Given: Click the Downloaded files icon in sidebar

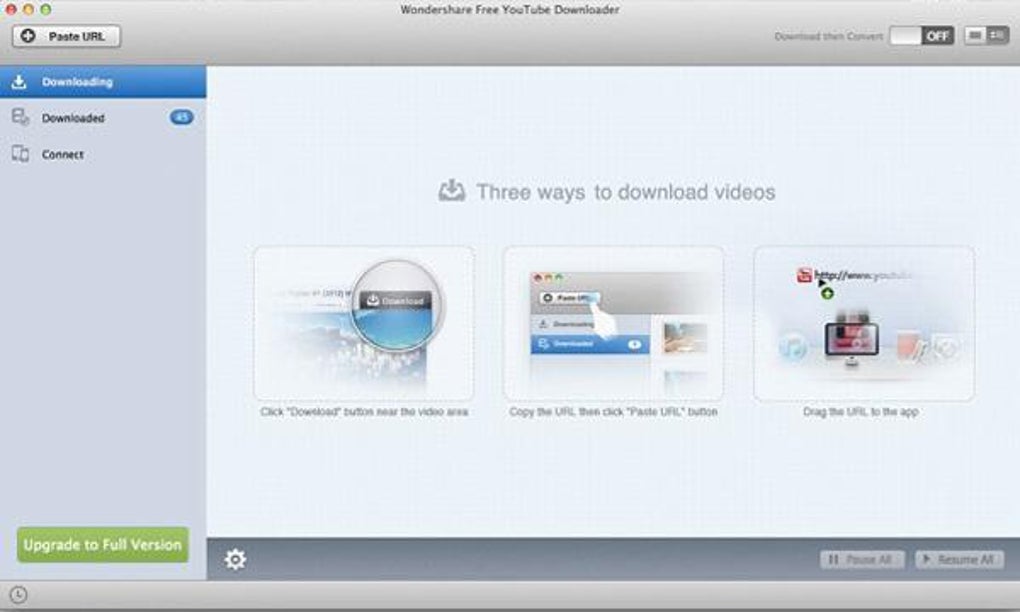Looking at the screenshot, I should (x=20, y=117).
